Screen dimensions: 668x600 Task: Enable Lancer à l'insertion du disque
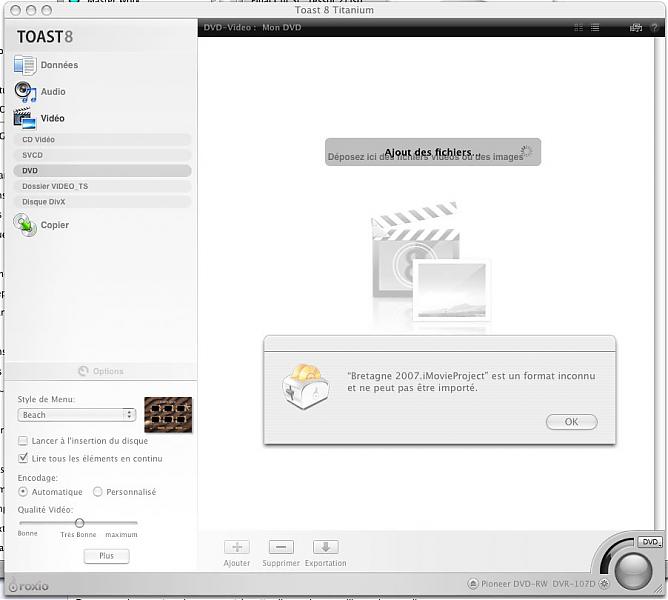pyautogui.click(x=23, y=441)
